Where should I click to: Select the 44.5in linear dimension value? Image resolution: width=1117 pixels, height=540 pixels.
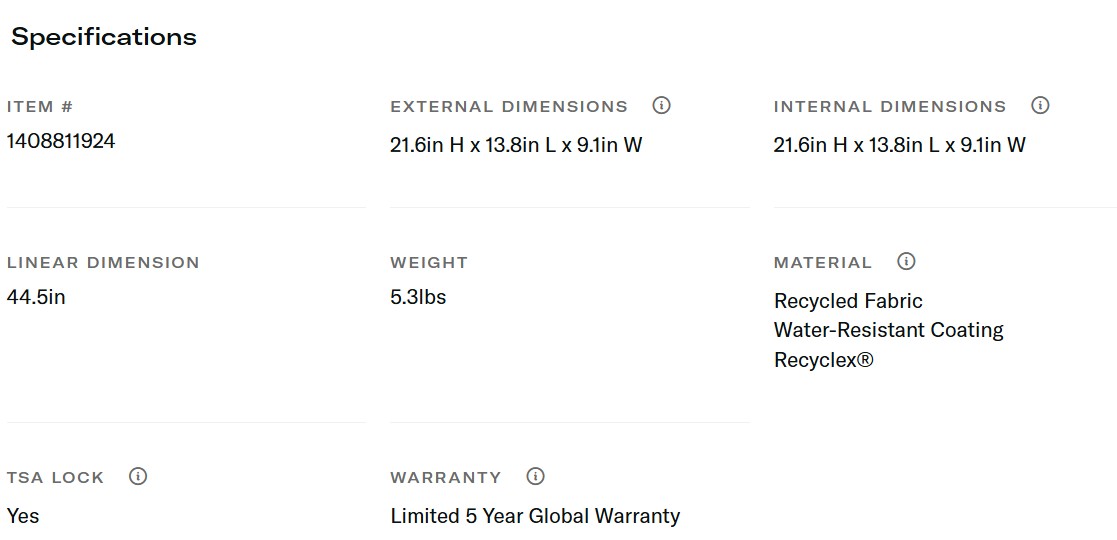pyautogui.click(x=36, y=297)
